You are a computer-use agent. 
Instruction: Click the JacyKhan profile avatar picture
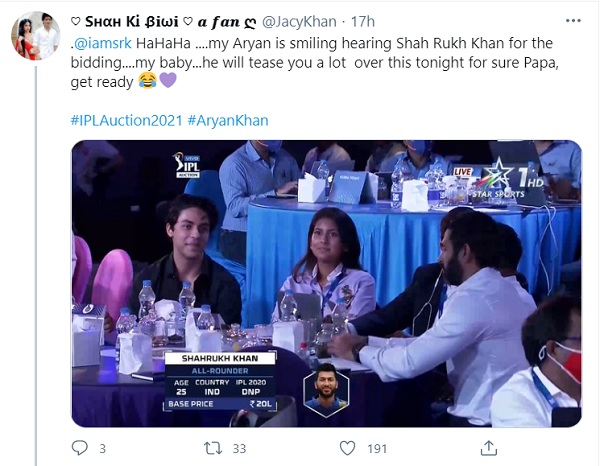point(35,35)
